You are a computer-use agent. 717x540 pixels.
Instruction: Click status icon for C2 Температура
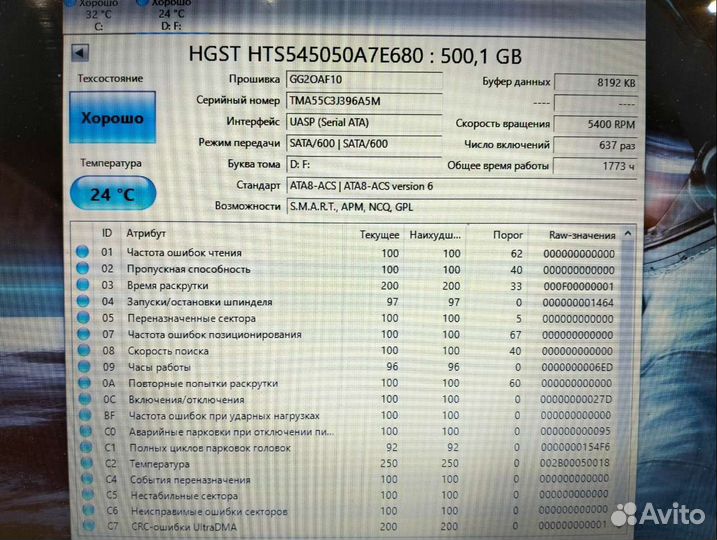(87, 463)
